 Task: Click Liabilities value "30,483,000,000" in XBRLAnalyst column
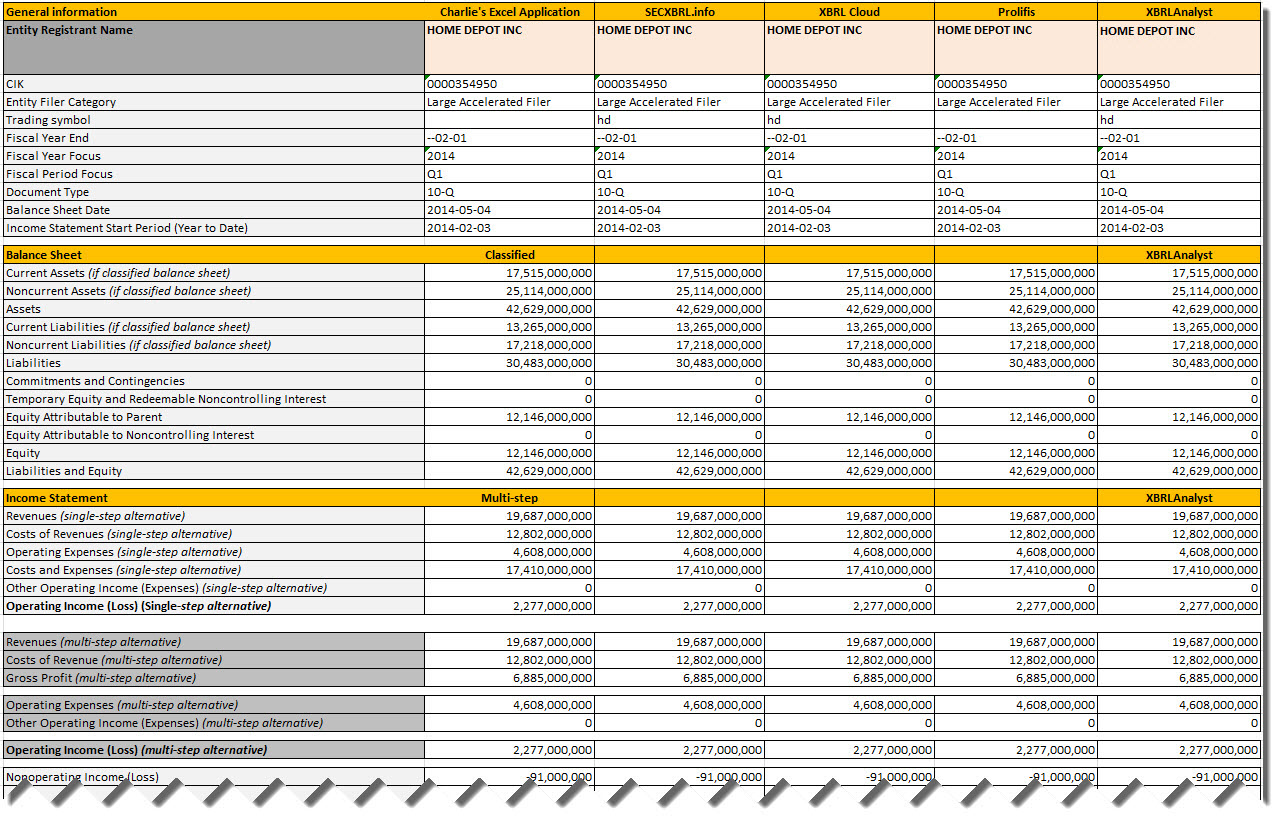[1179, 363]
